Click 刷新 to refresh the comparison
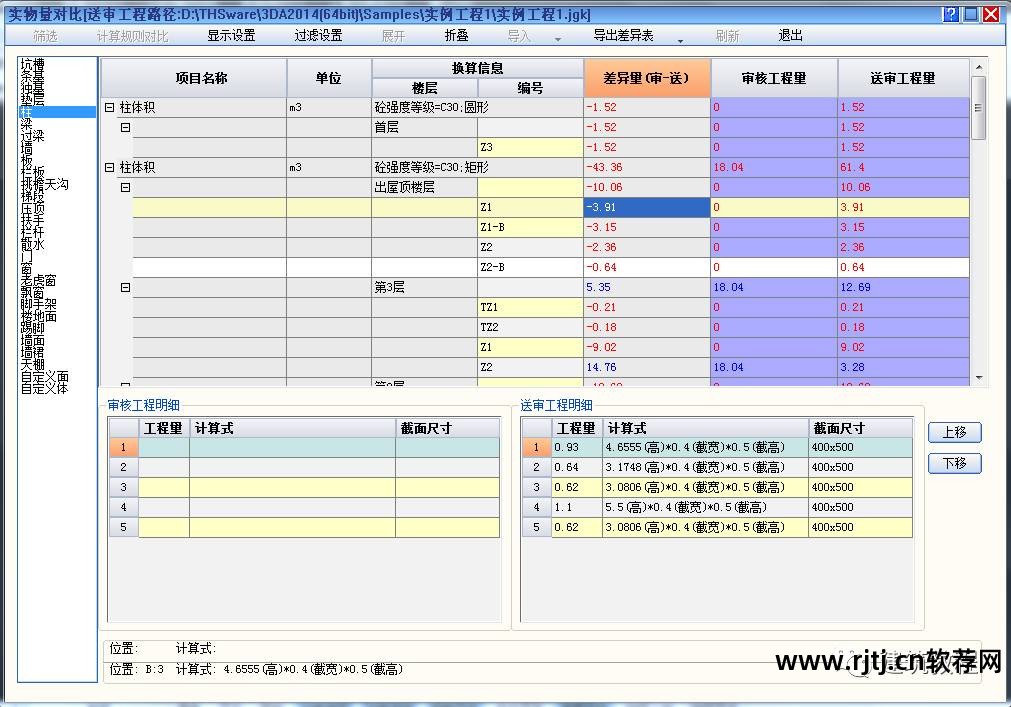The width and height of the screenshot is (1011, 707). click(x=727, y=35)
